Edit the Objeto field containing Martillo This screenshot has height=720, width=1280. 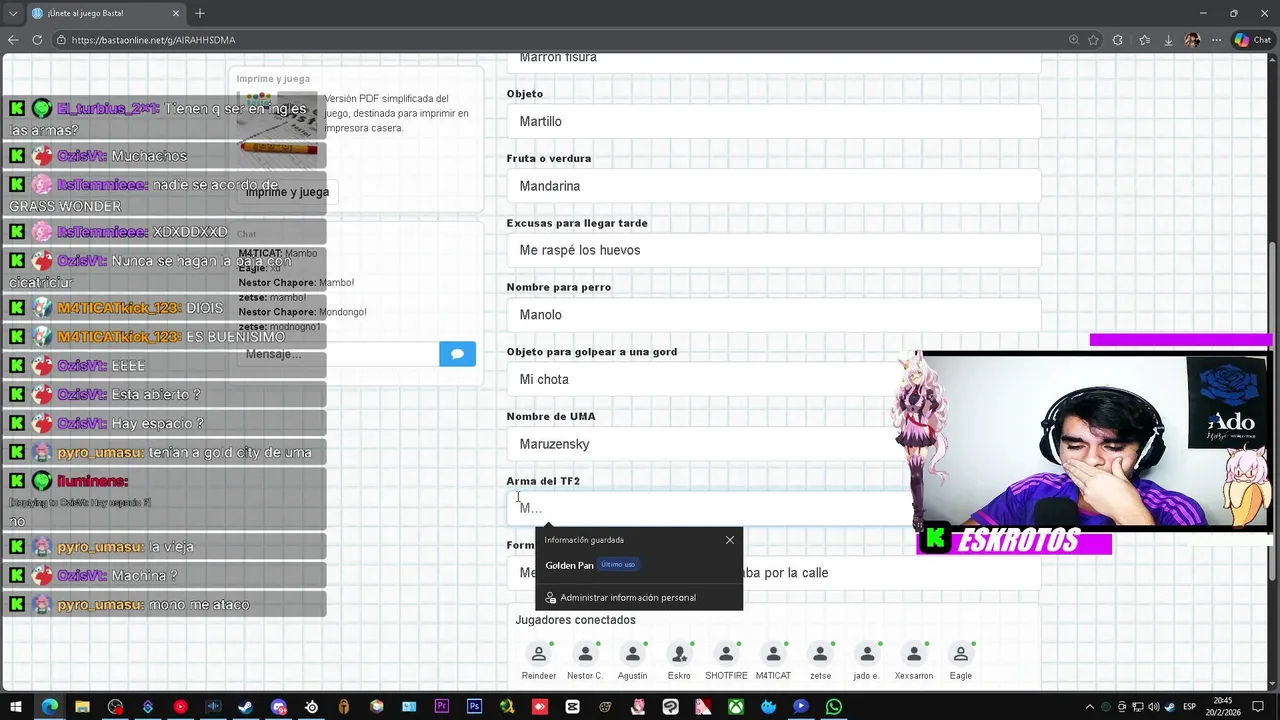(773, 121)
